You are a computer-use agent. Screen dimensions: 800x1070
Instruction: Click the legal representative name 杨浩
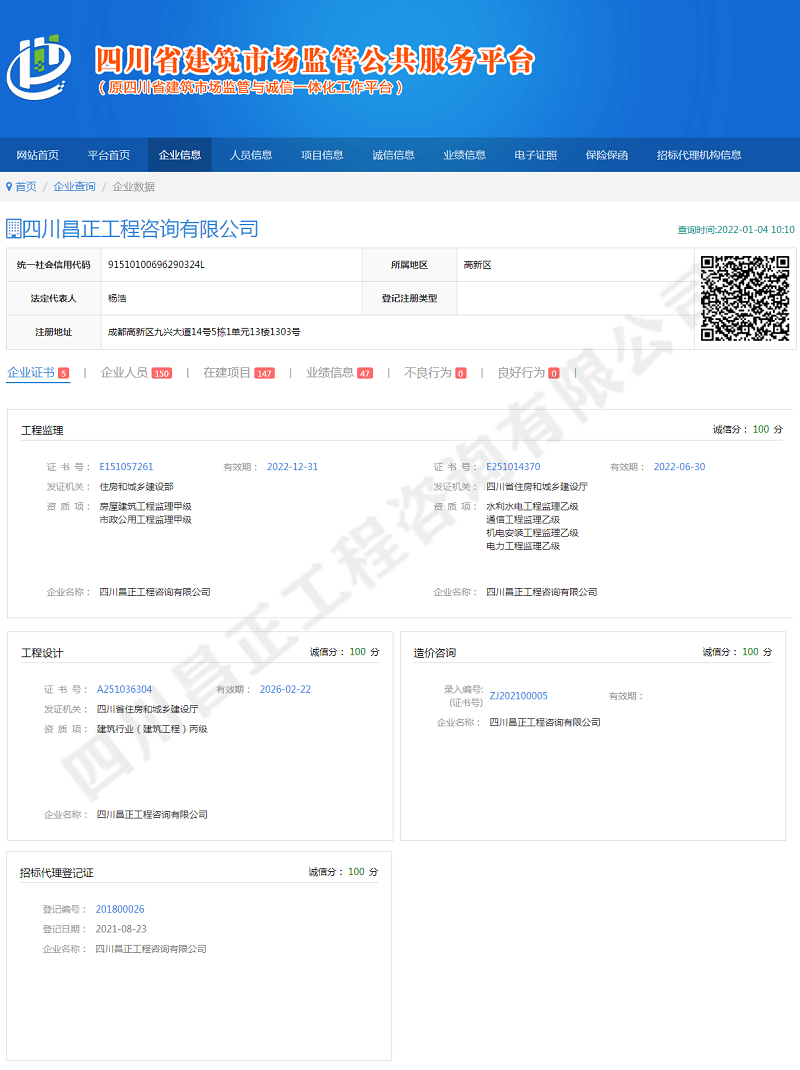(117, 298)
